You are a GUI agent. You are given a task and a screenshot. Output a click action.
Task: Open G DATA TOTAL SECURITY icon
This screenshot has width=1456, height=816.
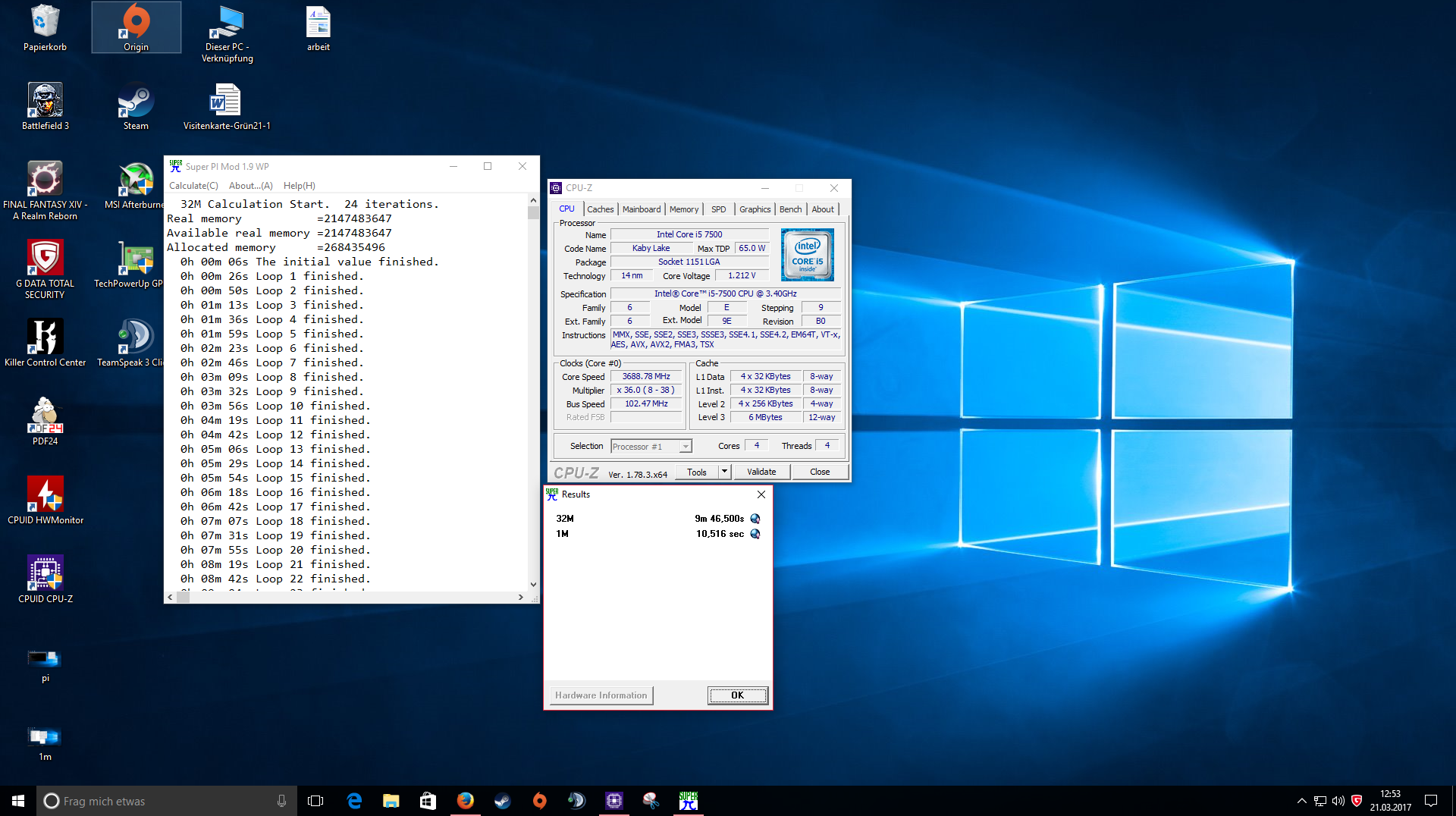(45, 270)
